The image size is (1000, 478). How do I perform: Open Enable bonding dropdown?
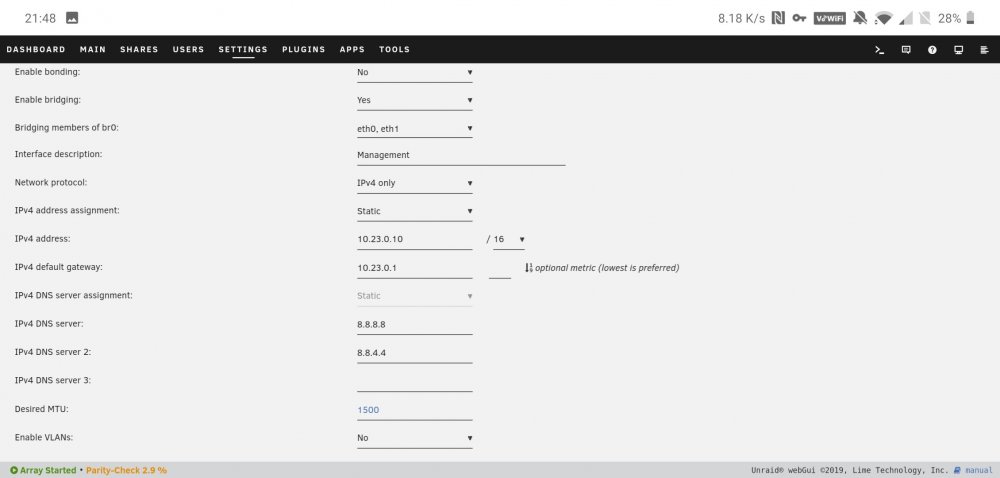pos(415,73)
